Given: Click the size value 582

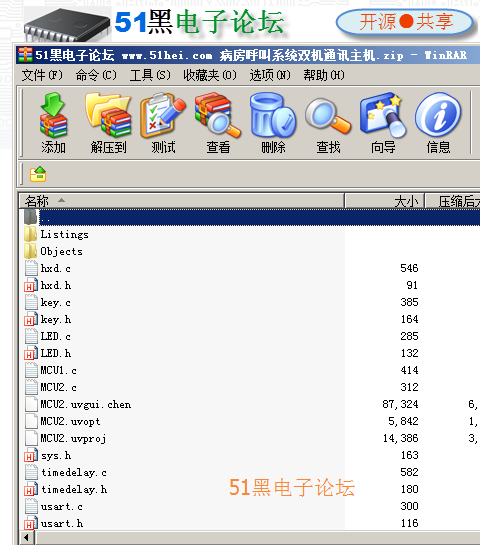Looking at the screenshot, I should point(409,472).
